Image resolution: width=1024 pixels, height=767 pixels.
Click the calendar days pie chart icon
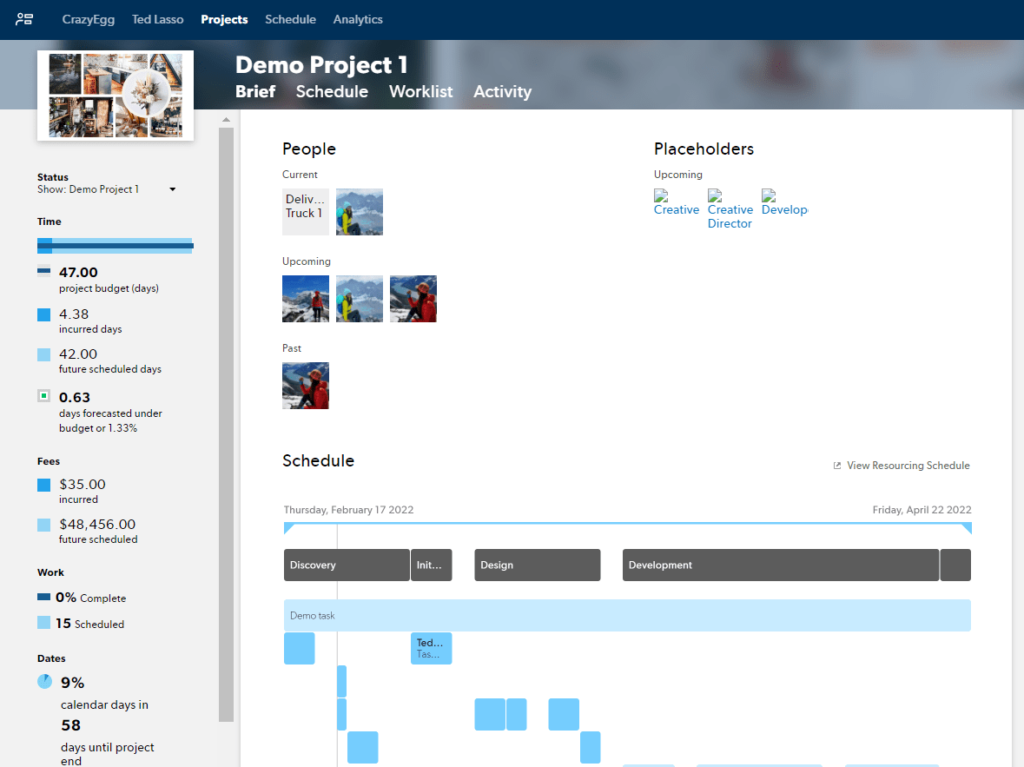[44, 681]
